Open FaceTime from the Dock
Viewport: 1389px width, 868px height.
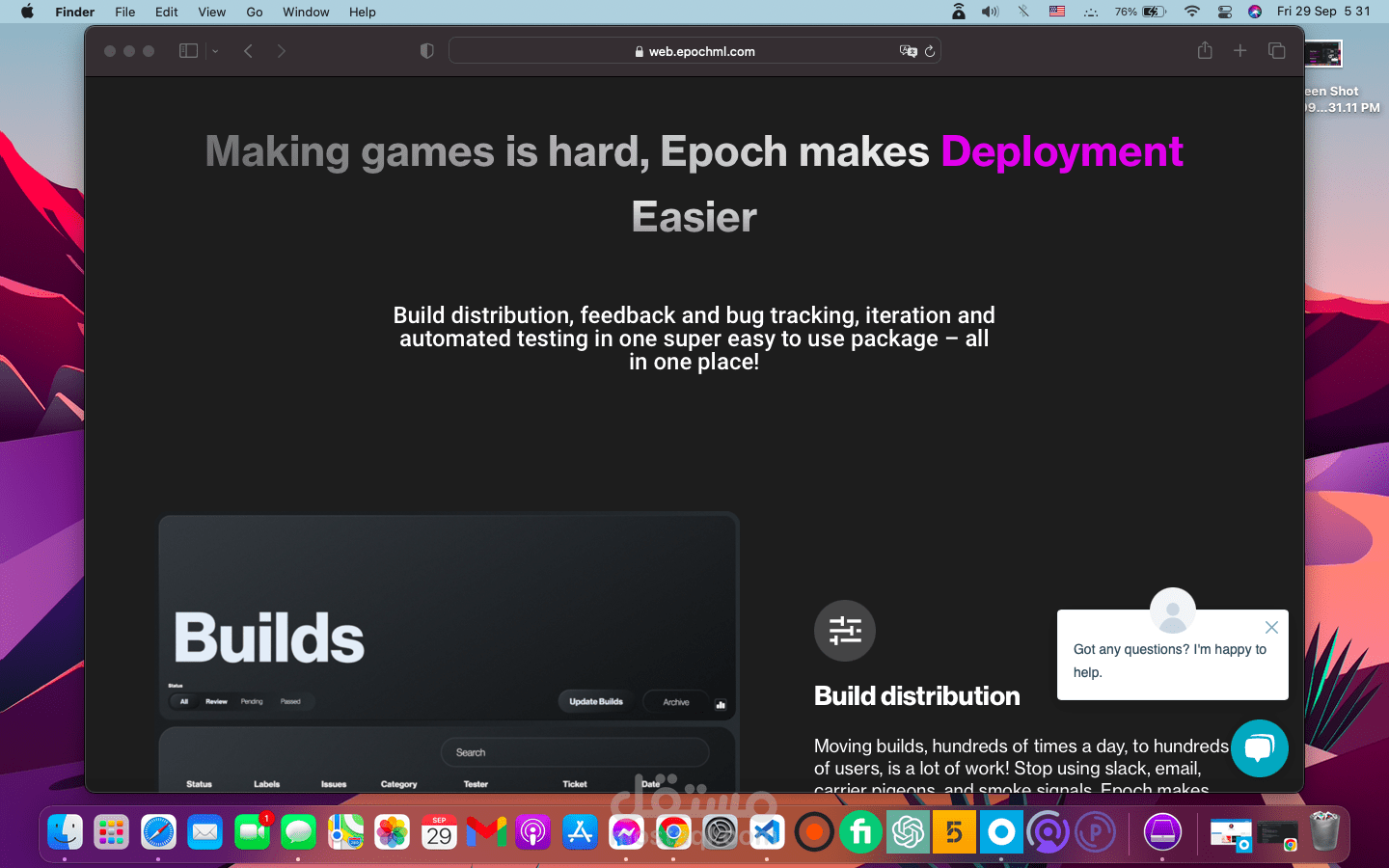coord(252,832)
